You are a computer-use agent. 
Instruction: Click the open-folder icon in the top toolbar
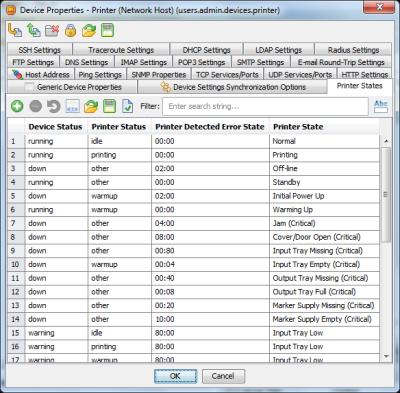coord(89,30)
